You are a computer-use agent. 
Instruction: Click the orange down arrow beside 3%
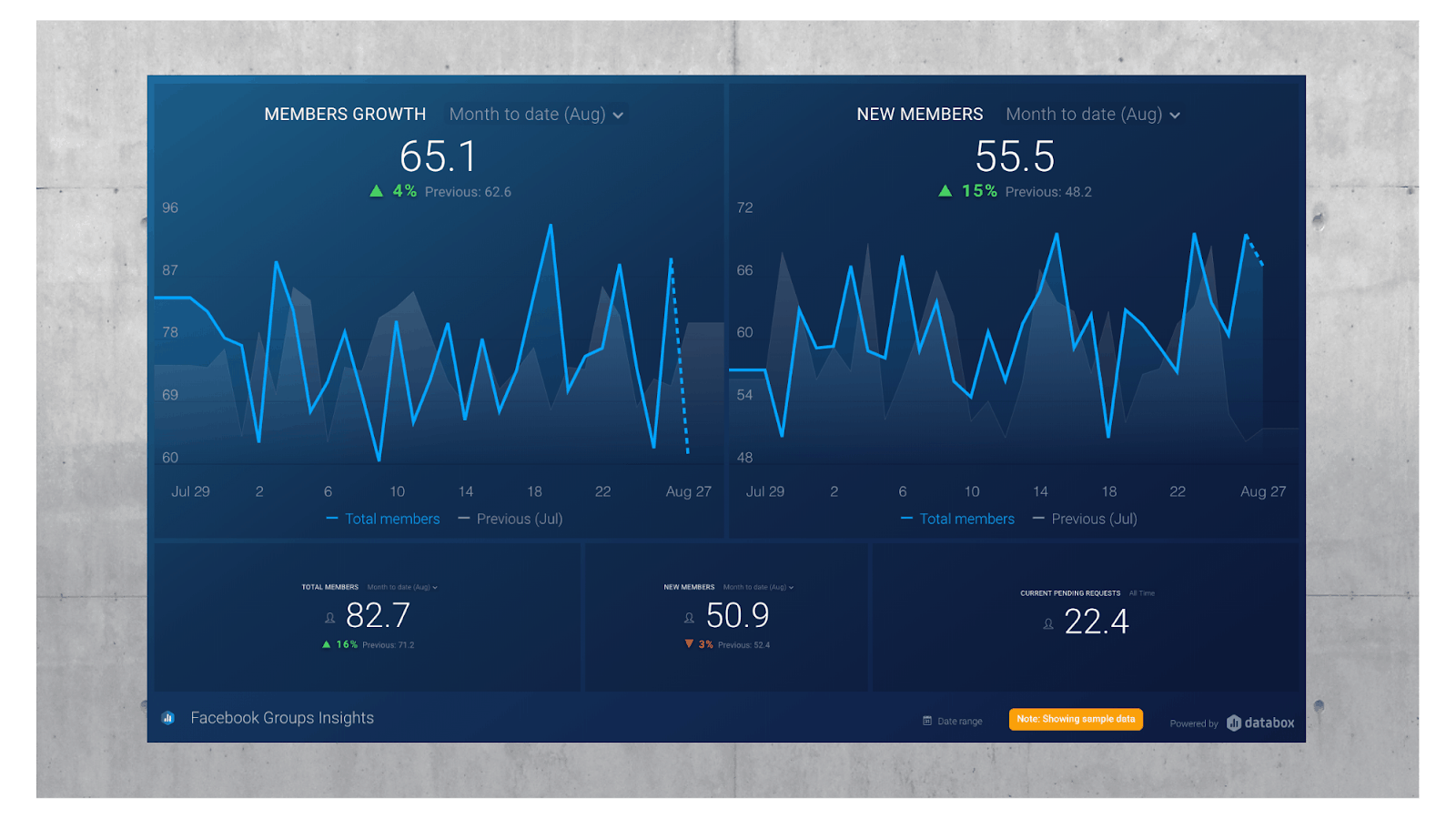point(689,644)
